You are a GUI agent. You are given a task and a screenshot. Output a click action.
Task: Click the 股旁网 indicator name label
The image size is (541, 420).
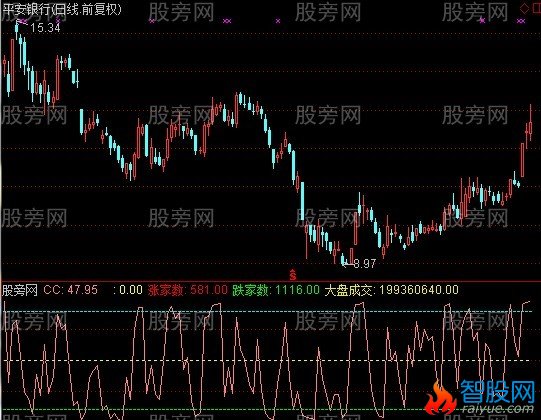point(20,290)
